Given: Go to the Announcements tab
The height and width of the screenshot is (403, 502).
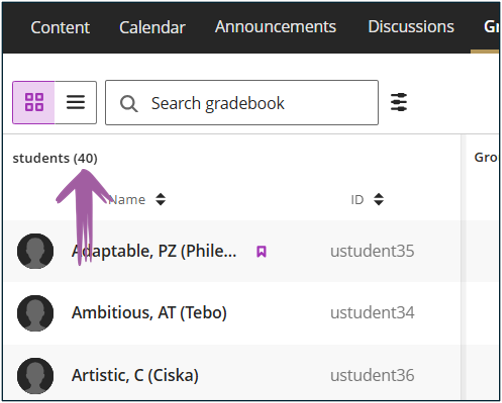Looking at the screenshot, I should pyautogui.click(x=276, y=27).
